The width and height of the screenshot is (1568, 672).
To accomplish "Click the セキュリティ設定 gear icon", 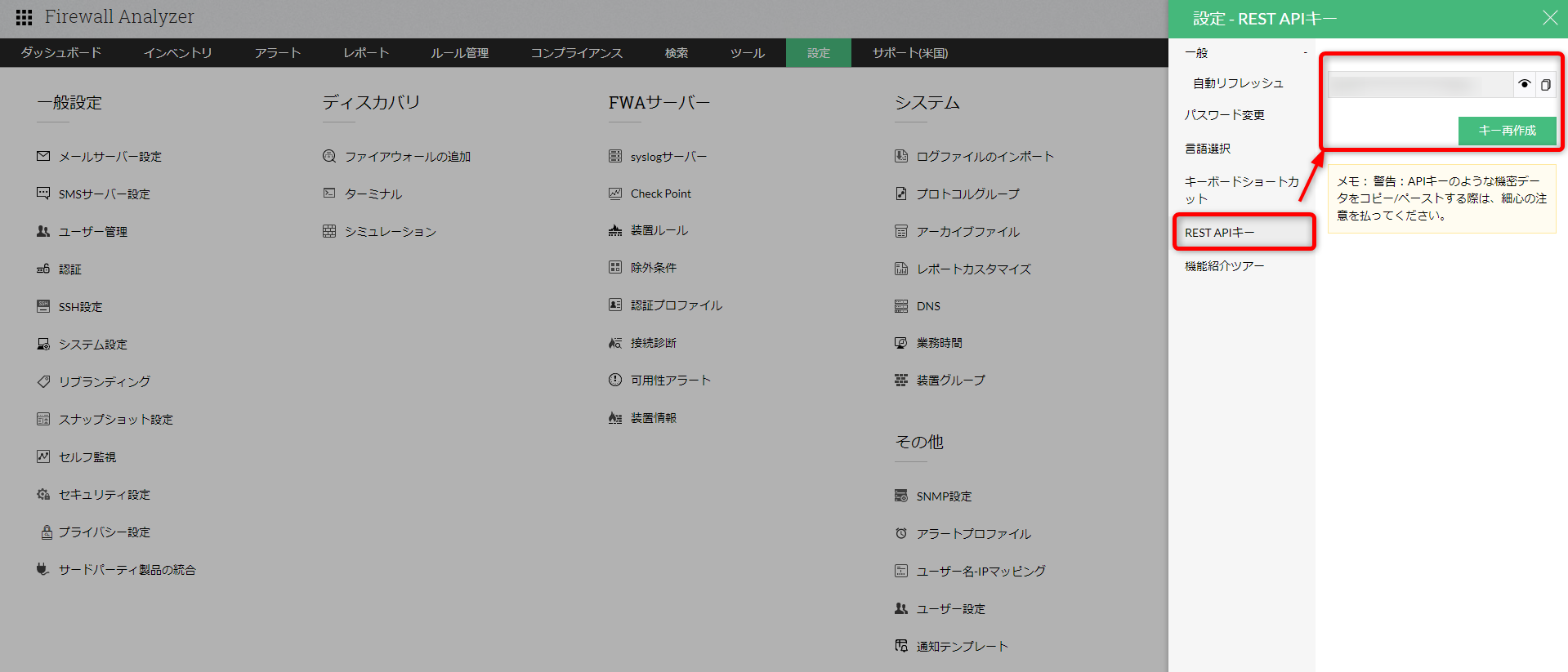I will 43,494.
